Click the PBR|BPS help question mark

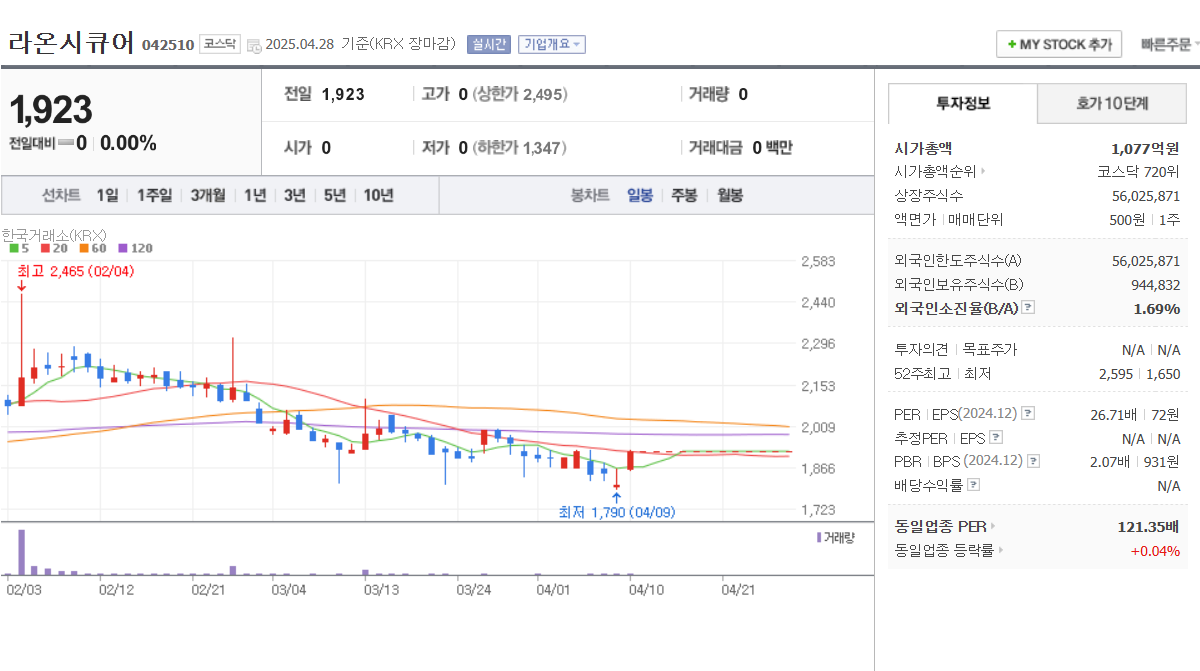click(x=1033, y=462)
